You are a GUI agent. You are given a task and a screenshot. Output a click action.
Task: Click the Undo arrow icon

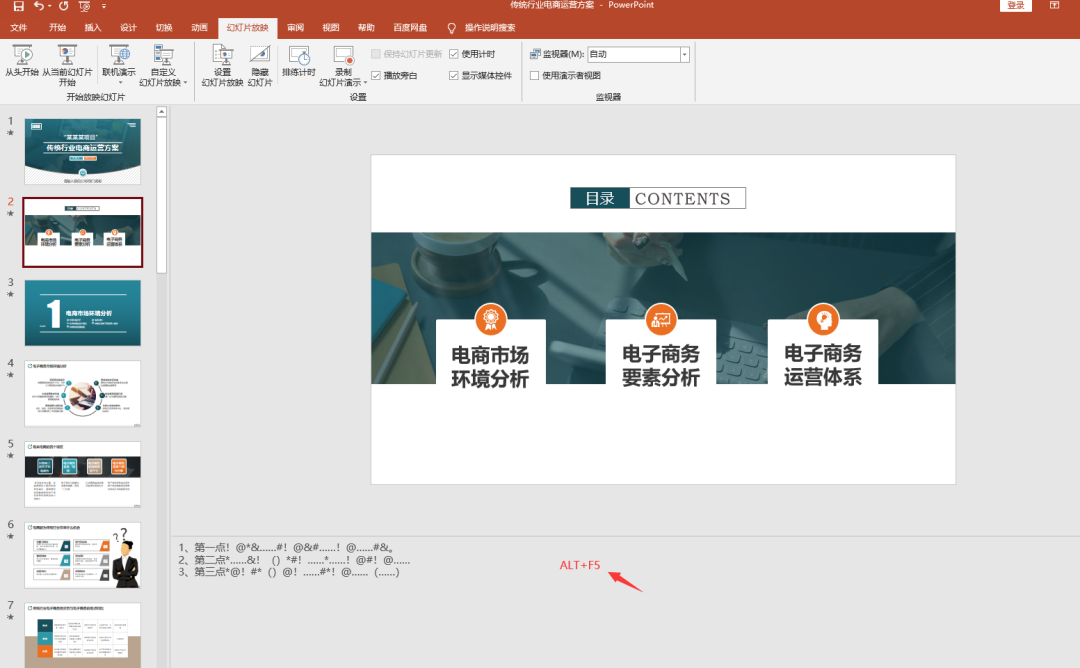(x=39, y=6)
